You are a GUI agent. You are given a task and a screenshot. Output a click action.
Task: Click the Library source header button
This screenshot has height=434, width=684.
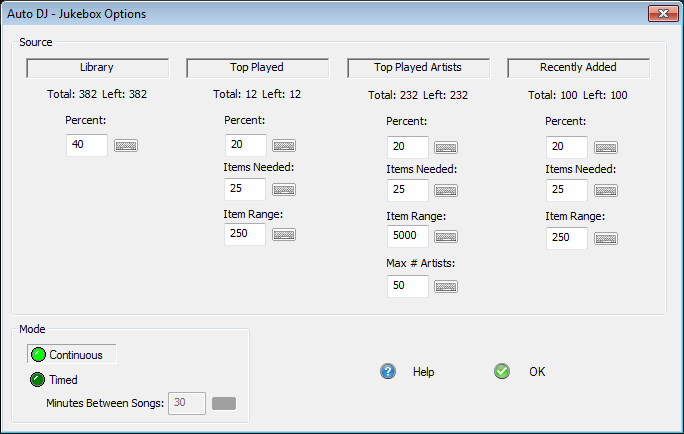(97, 68)
